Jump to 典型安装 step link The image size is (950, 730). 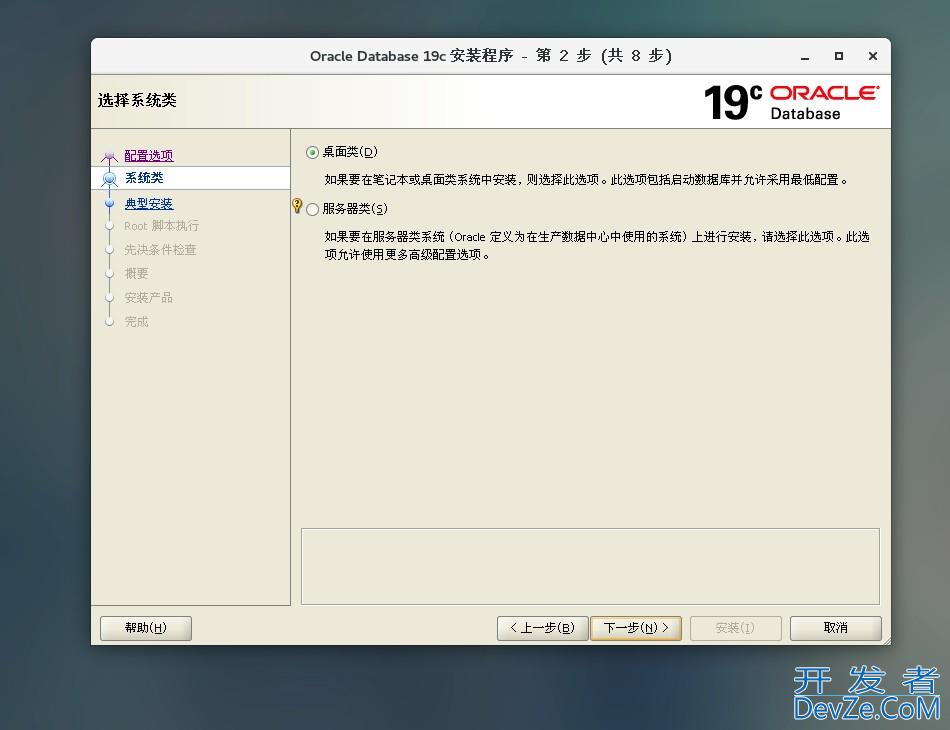click(149, 204)
